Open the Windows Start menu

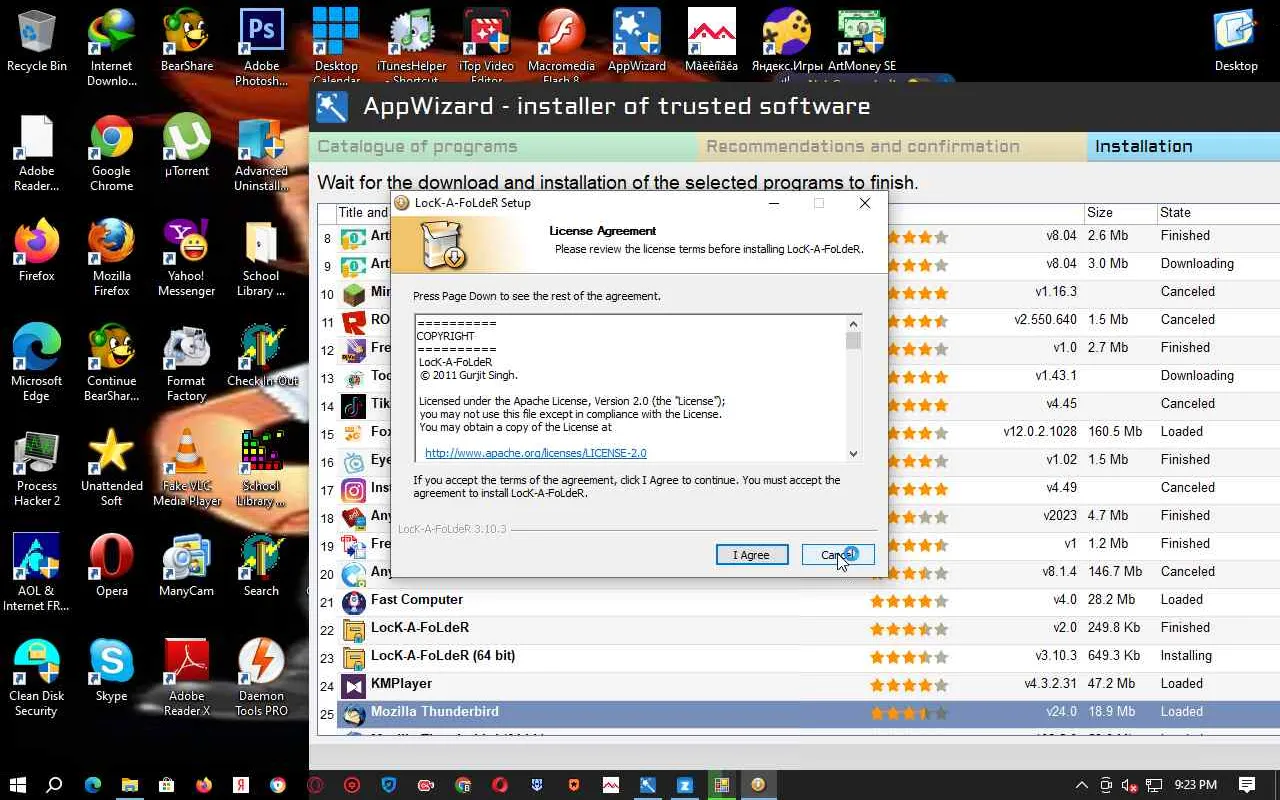[18, 785]
